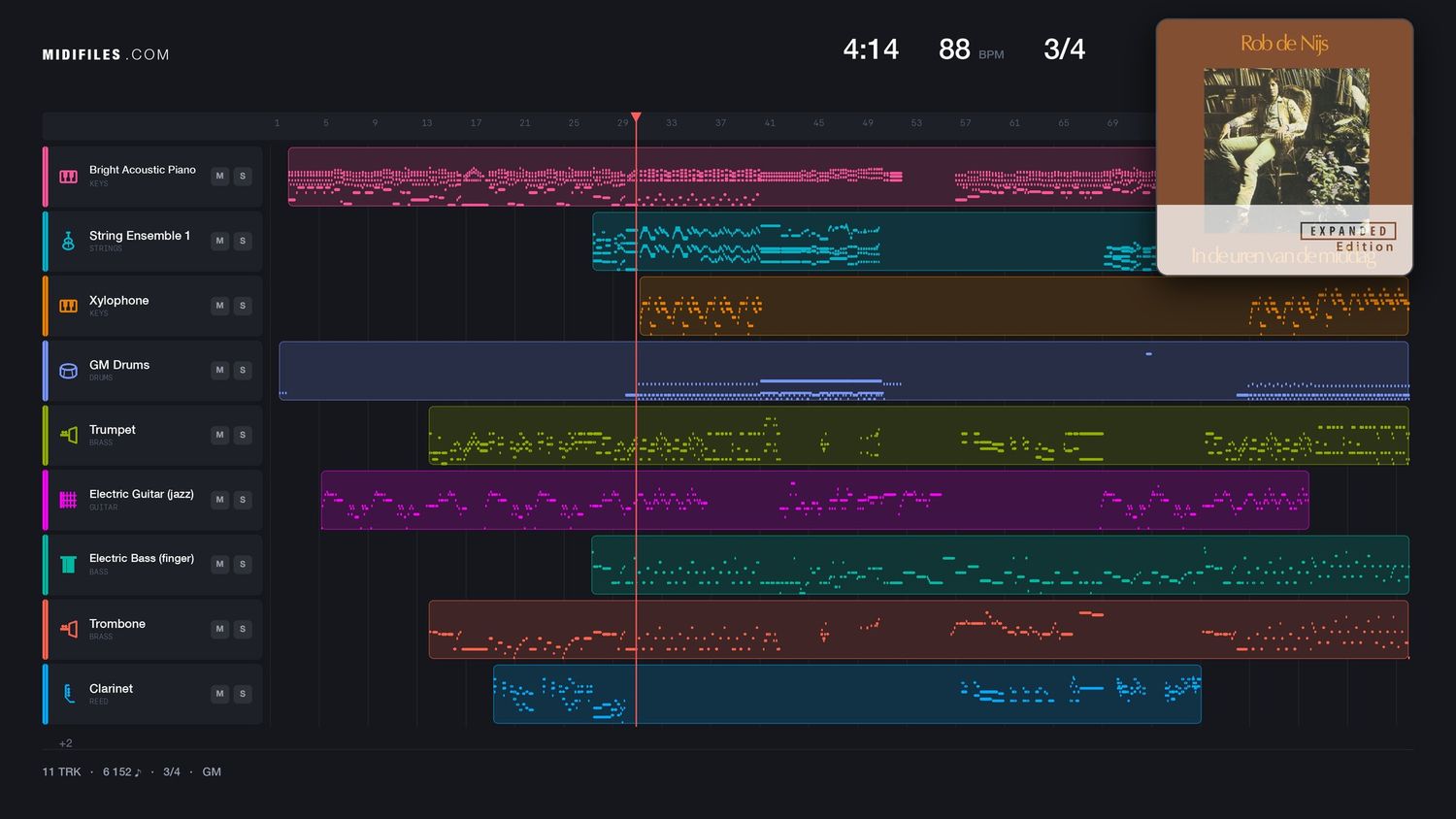Image resolution: width=1456 pixels, height=819 pixels.
Task: Mute the String Ensemble 1 track
Action: 219,241
